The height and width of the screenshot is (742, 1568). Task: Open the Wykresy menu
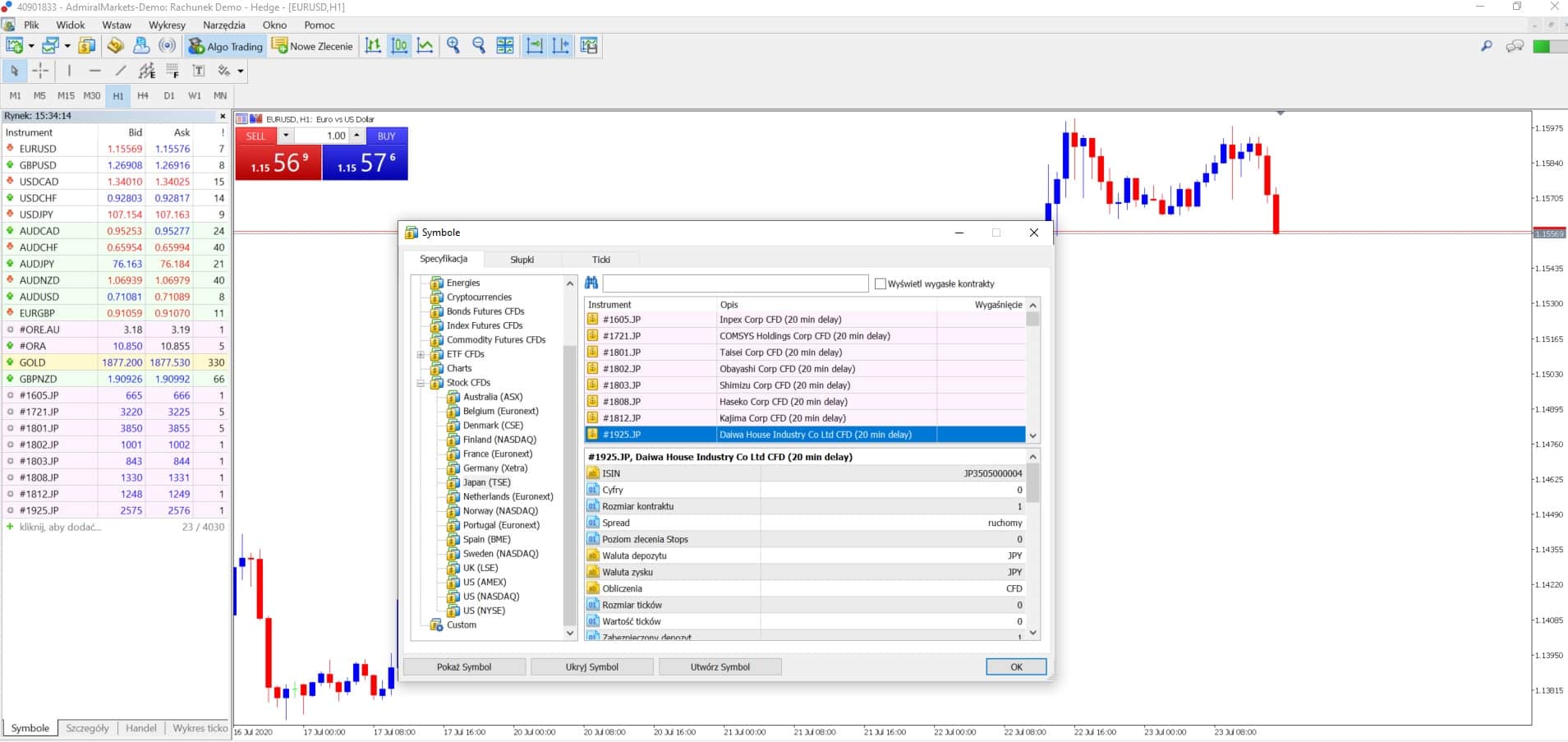(167, 25)
